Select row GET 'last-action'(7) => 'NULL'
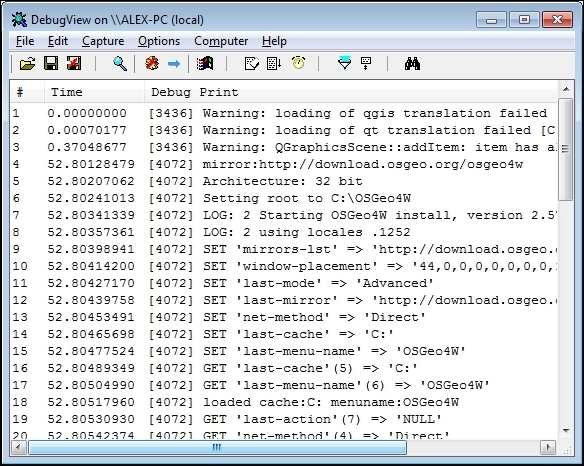The width and height of the screenshot is (584, 466). pos(284,419)
